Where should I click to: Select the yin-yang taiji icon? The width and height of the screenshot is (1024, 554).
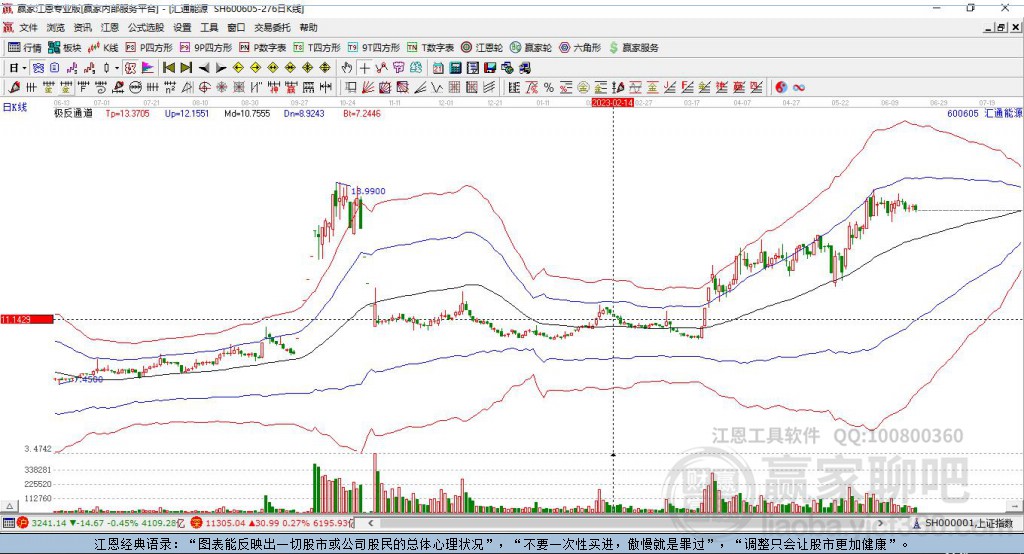781,87
